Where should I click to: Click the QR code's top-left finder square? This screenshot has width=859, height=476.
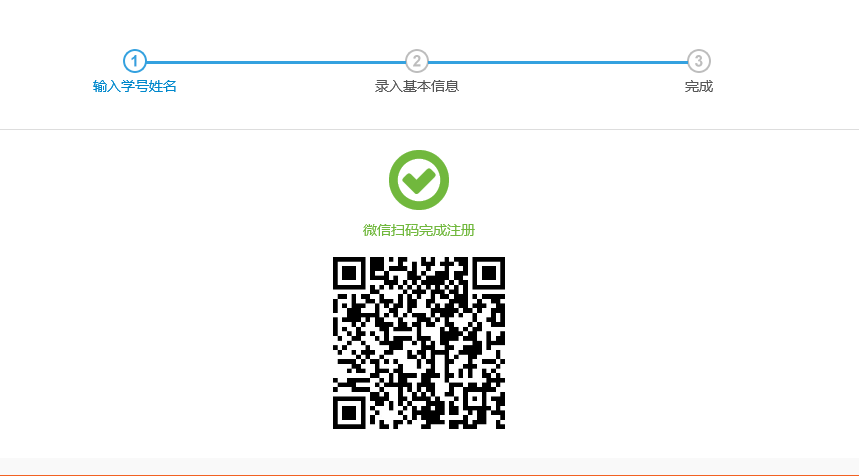tap(349, 273)
